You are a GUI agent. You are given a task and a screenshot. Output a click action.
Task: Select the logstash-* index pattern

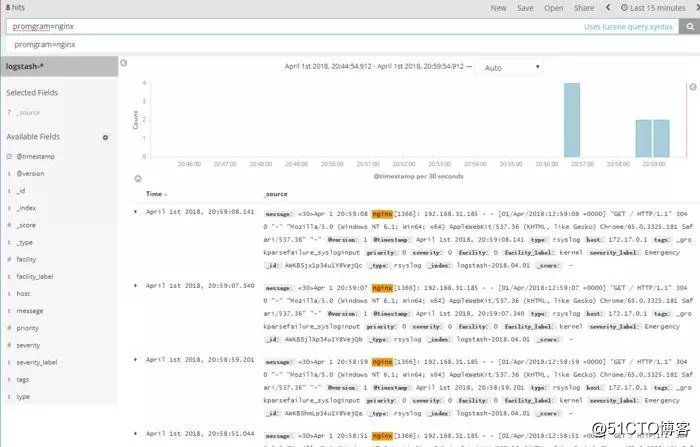[59, 66]
